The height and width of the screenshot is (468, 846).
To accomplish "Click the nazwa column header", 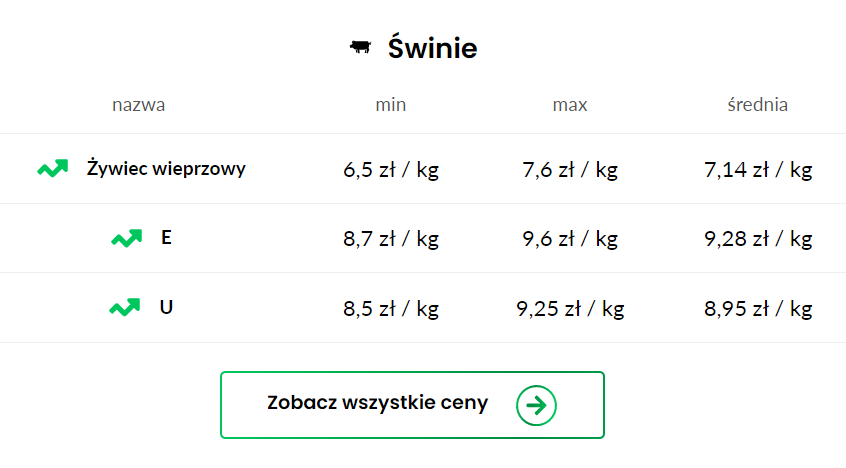I will click(x=139, y=105).
